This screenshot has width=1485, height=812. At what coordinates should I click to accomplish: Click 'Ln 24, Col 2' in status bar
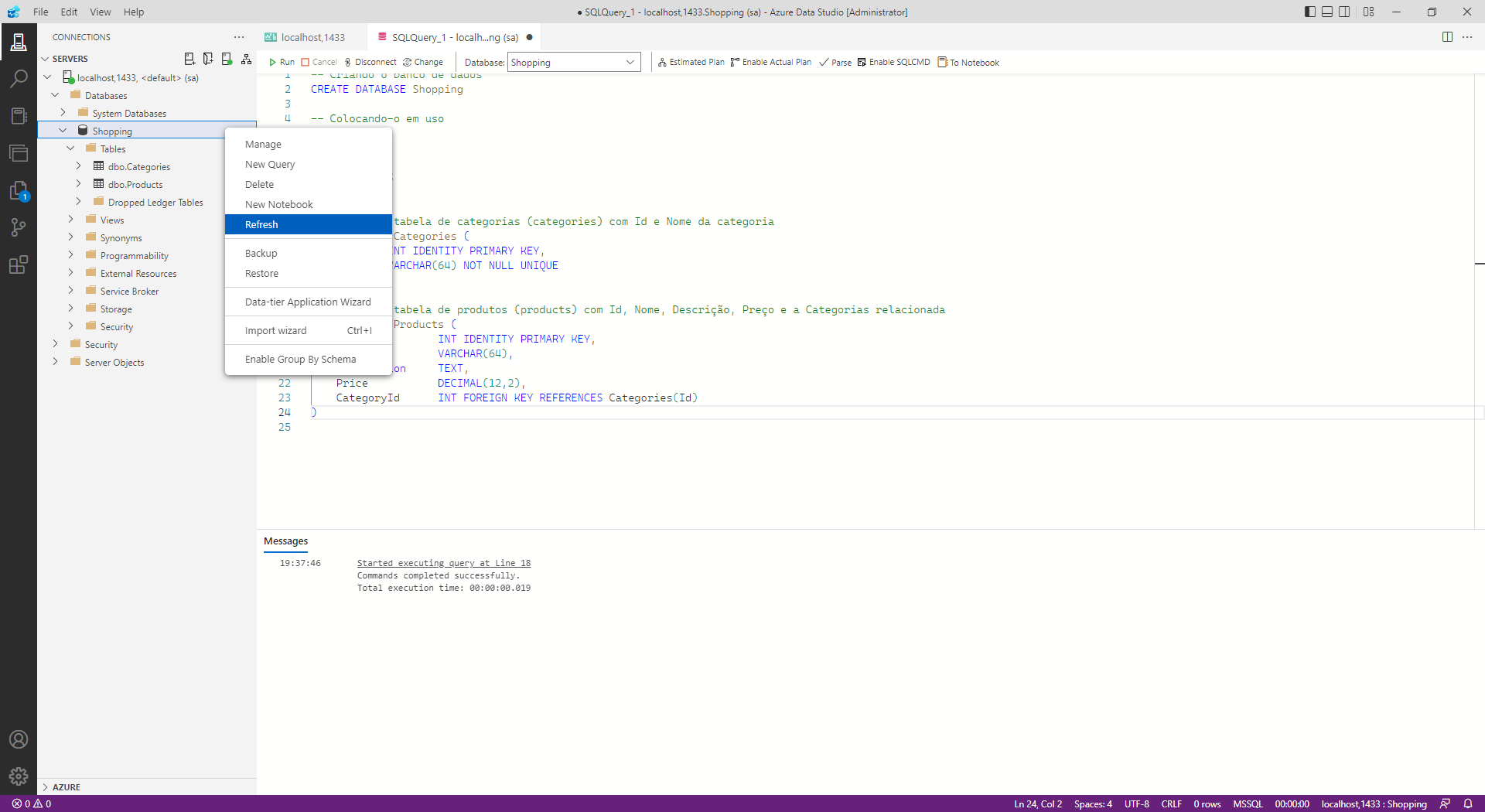coord(1038,803)
